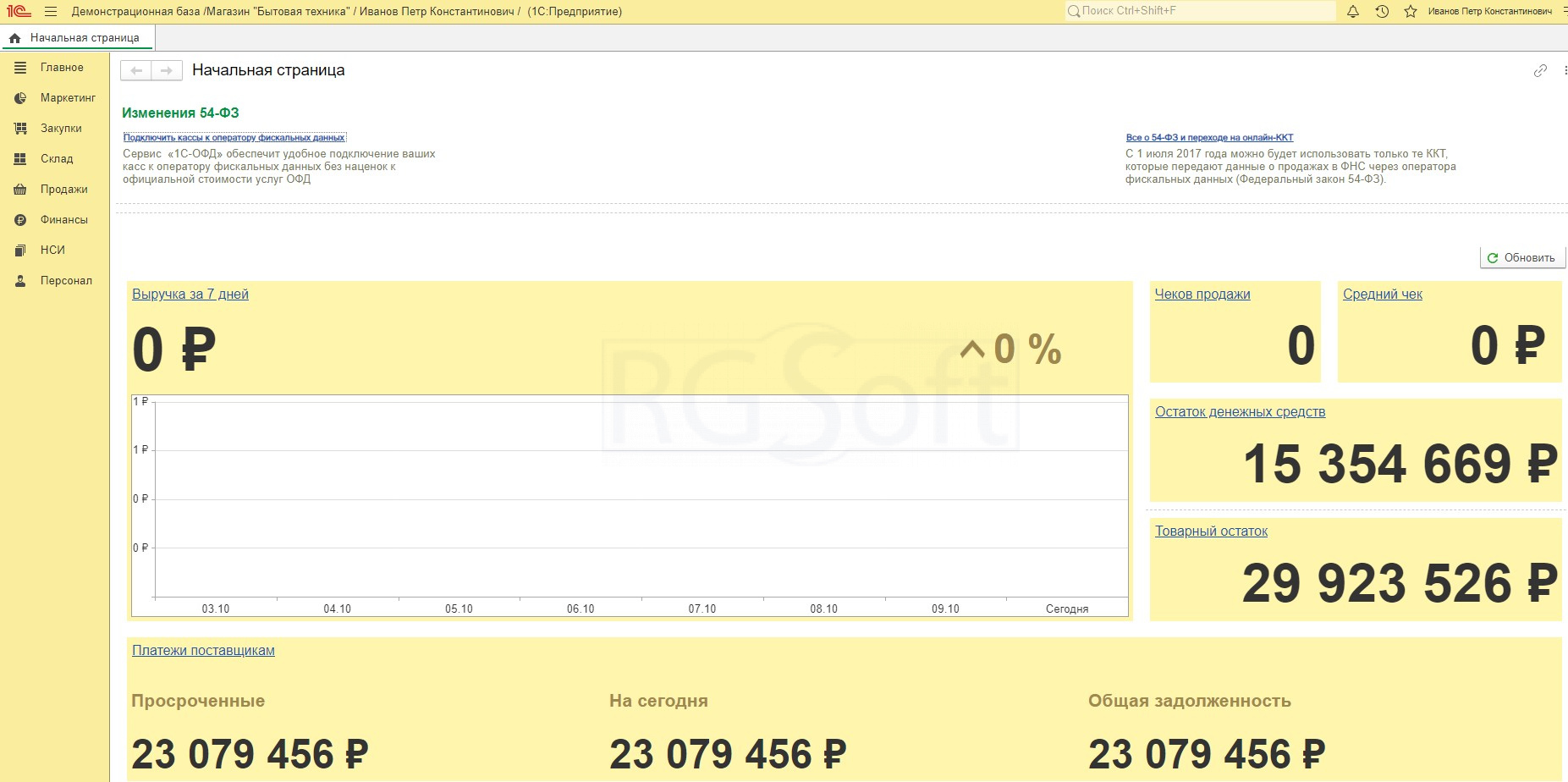Click Изменения 54-ФЗ heading
The height and width of the screenshot is (782, 1568).
(x=180, y=113)
